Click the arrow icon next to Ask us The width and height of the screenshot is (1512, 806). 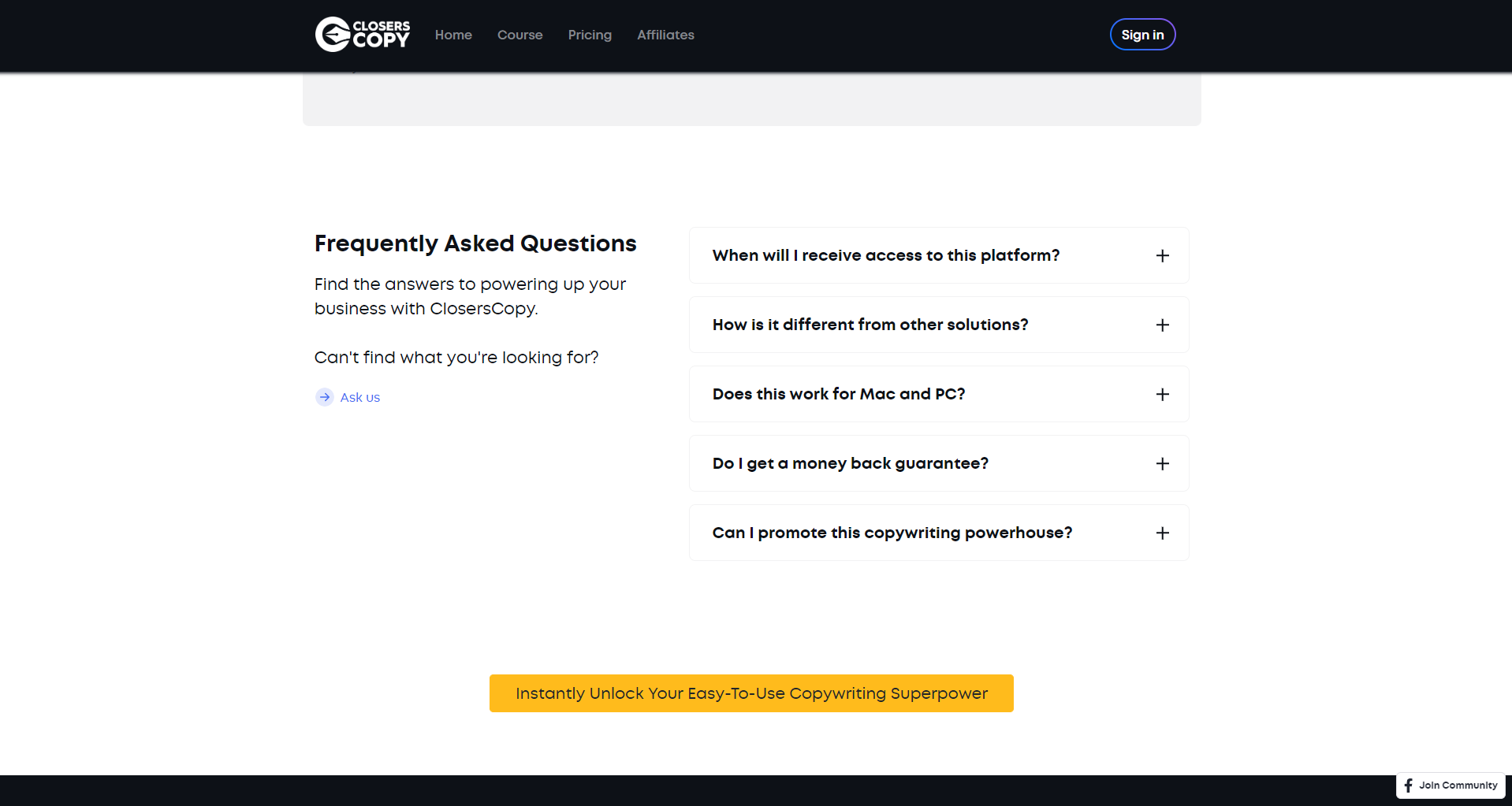(x=324, y=397)
